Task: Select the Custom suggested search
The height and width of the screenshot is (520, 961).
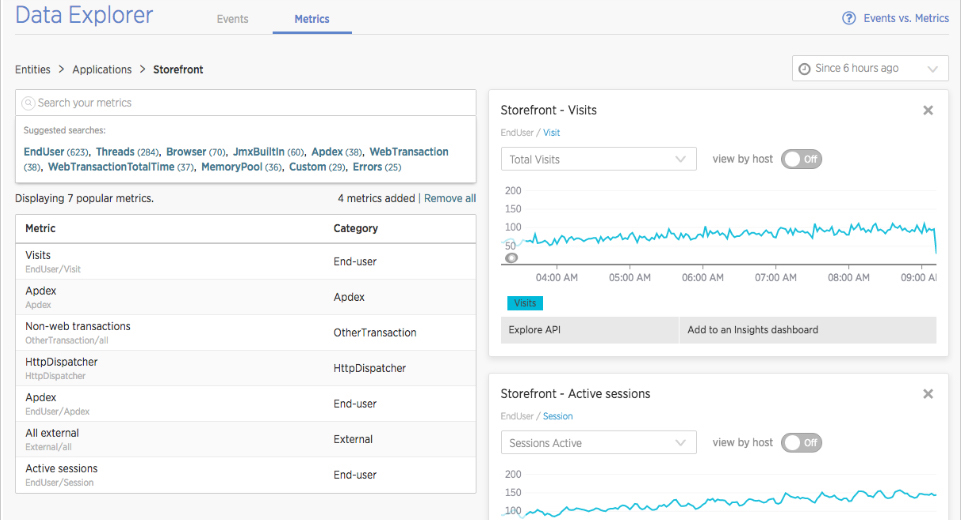Action: [x=307, y=167]
